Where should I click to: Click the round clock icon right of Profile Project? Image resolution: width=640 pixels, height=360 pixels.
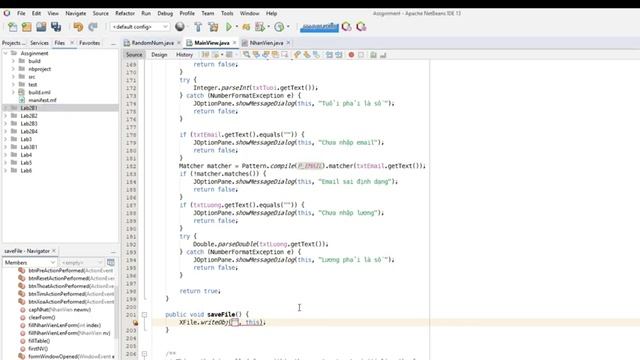click(279, 27)
